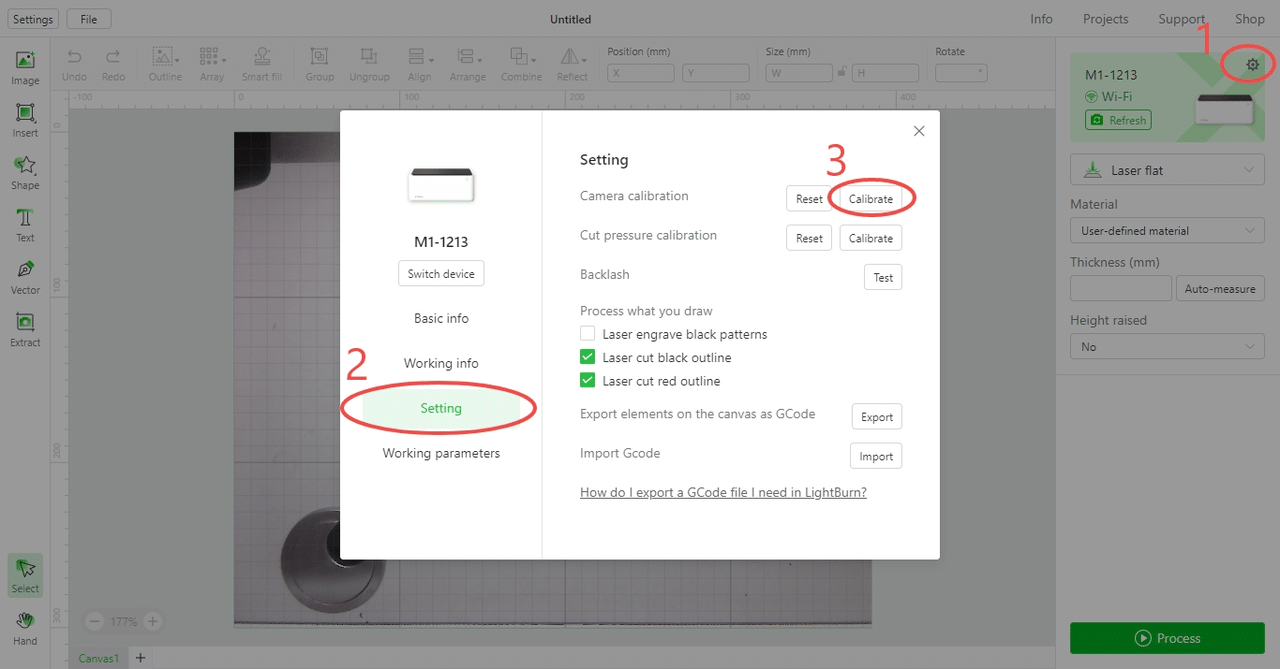
Task: Activate the Vector pen tool
Action: [x=25, y=276]
